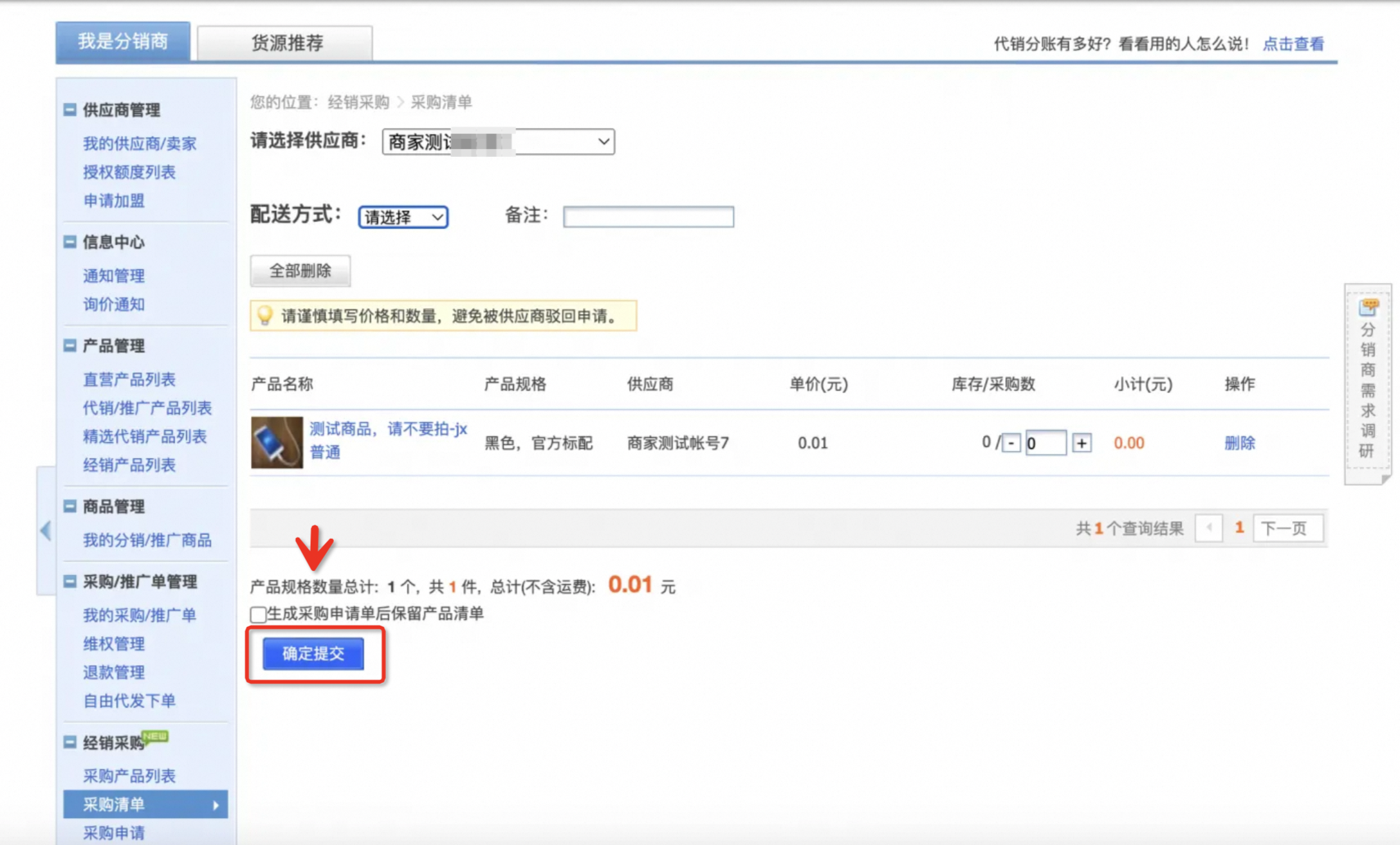This screenshot has height=845, width=1400.
Task: Click the 确定提交 button
Action: point(313,654)
